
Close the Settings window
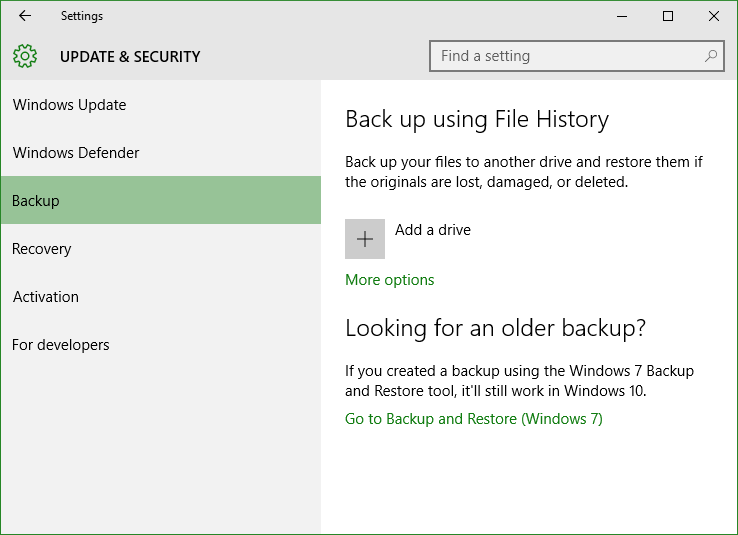pyautogui.click(x=714, y=16)
